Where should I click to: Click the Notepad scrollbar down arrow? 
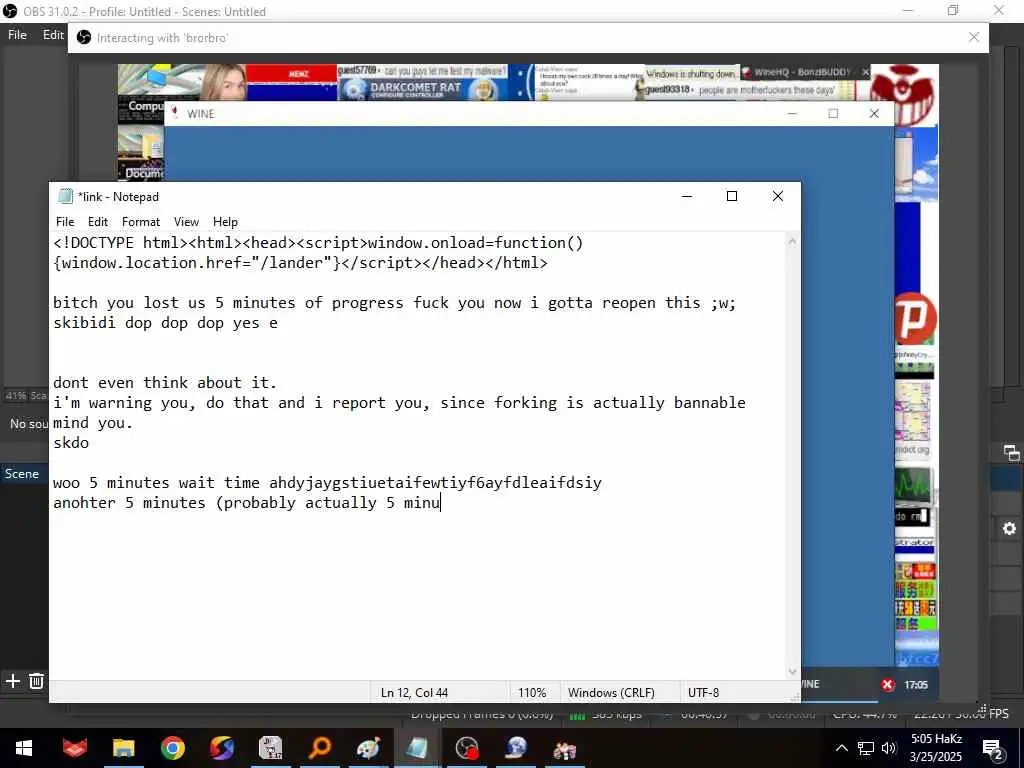tap(792, 671)
